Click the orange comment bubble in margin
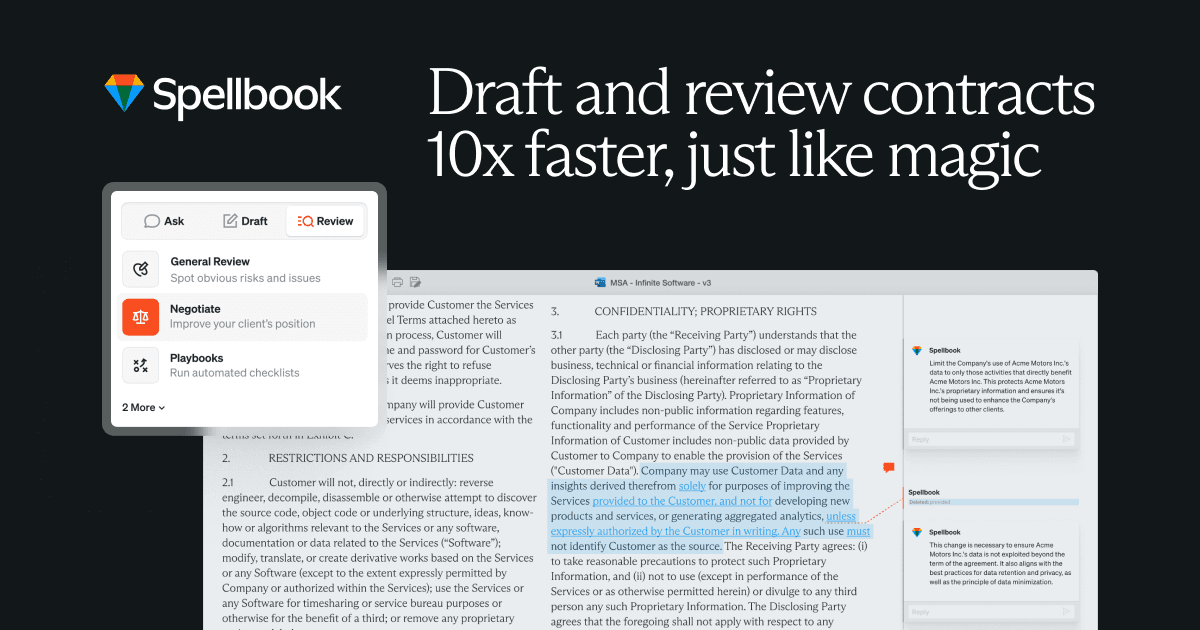This screenshot has width=1200, height=630. click(888, 467)
